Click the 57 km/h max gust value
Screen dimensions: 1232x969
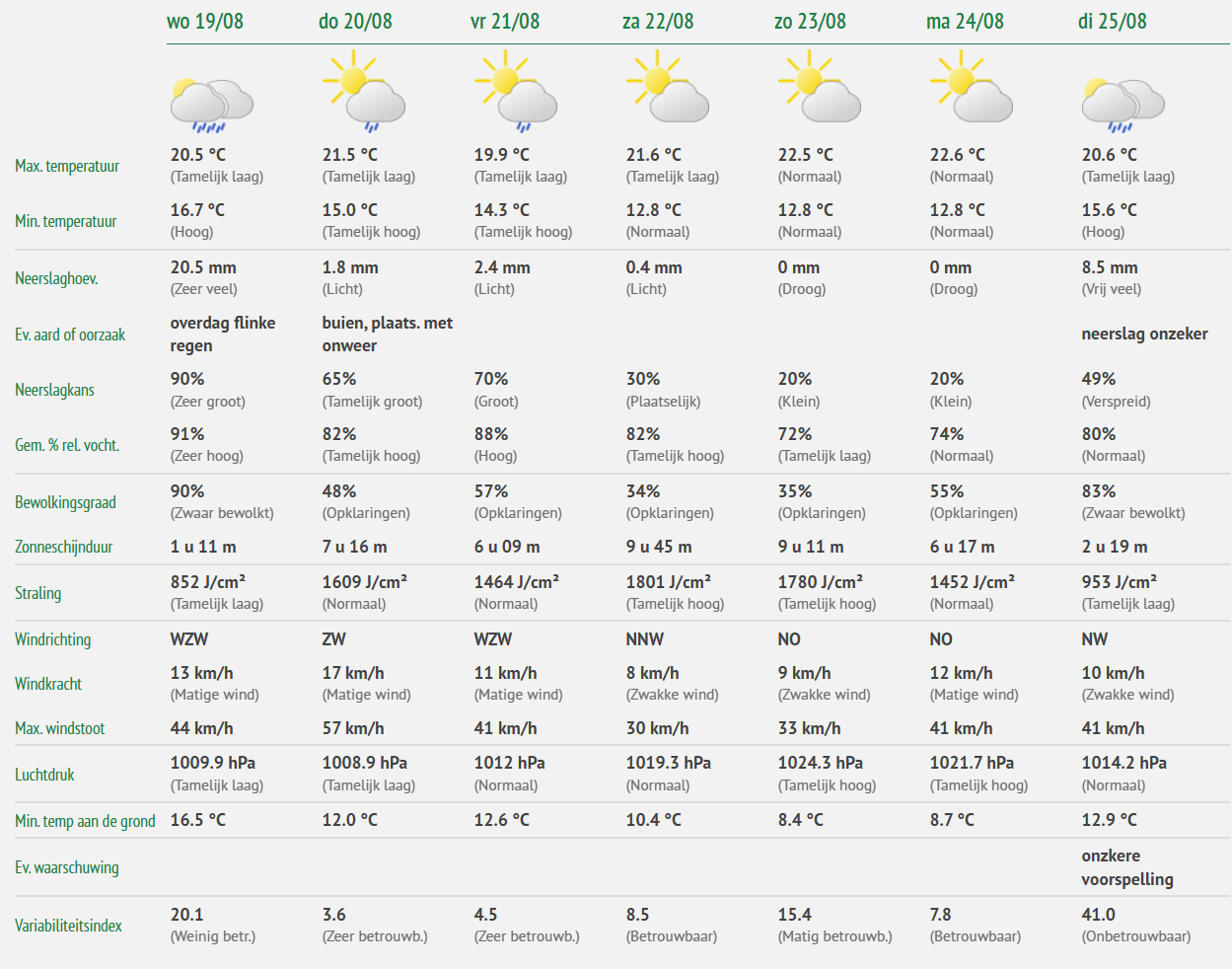[x=353, y=728]
